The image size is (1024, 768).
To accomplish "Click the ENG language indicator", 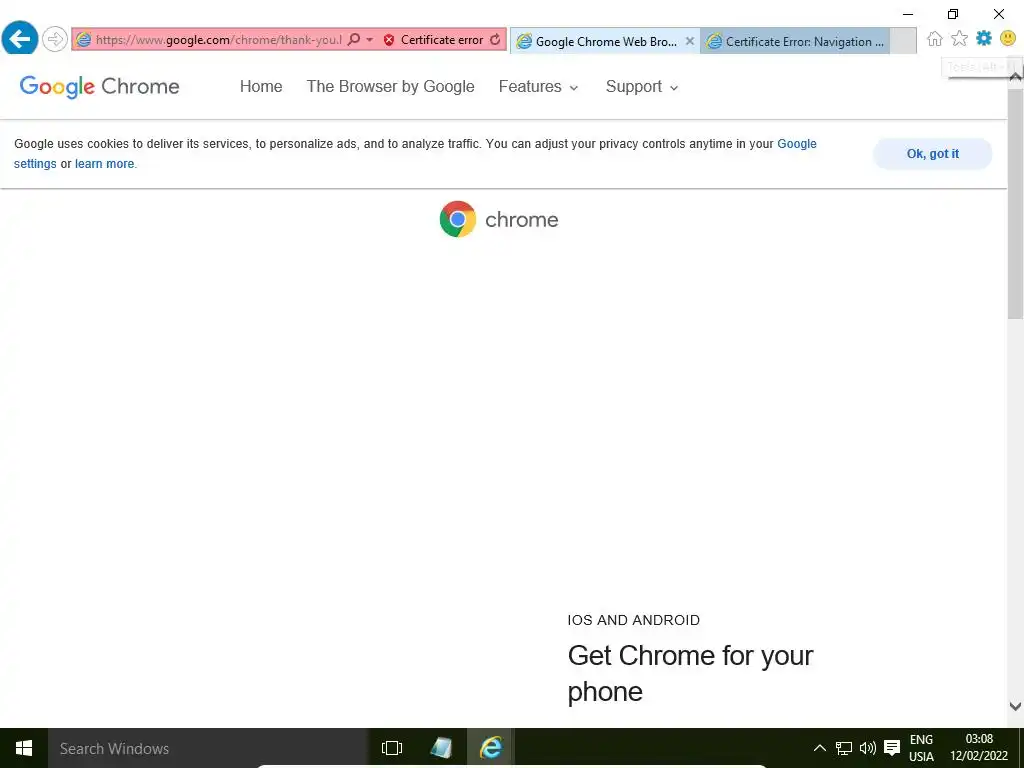I will point(921,748).
